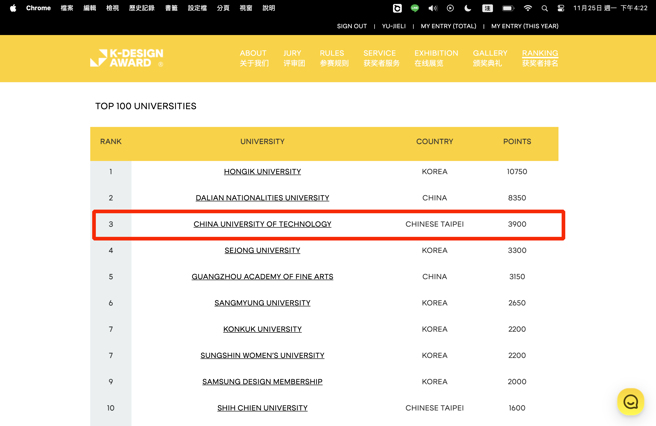The height and width of the screenshot is (426, 656).
Task: Open the 書籤 menu in menu bar
Action: (171, 8)
